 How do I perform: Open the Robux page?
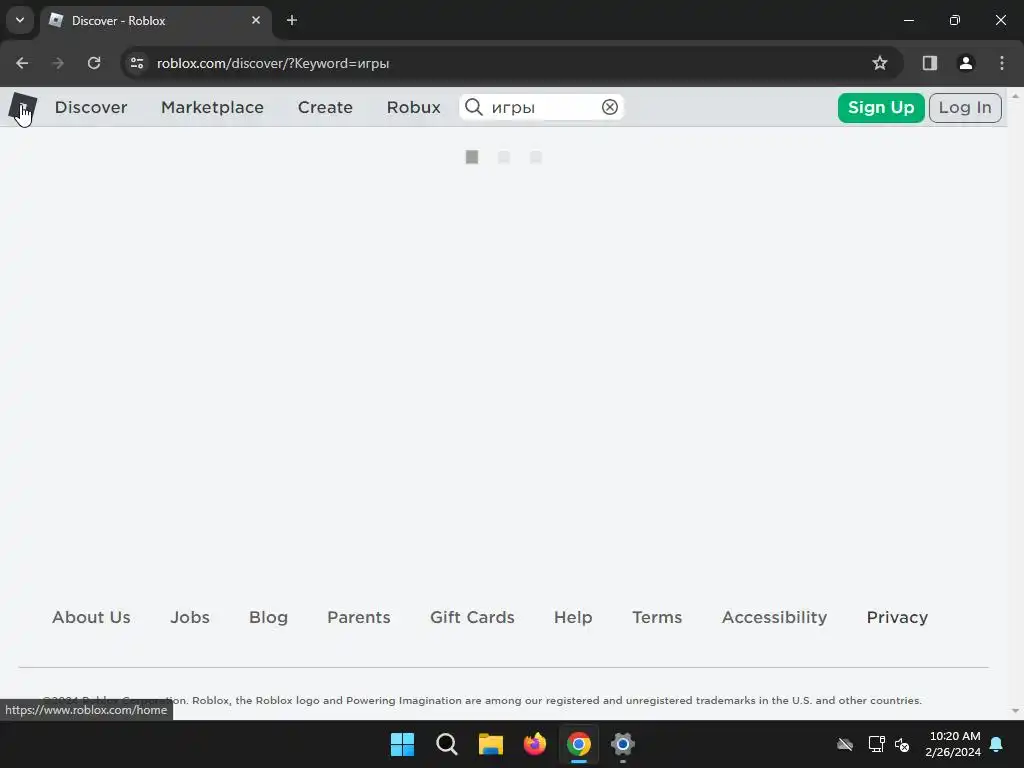click(x=413, y=107)
